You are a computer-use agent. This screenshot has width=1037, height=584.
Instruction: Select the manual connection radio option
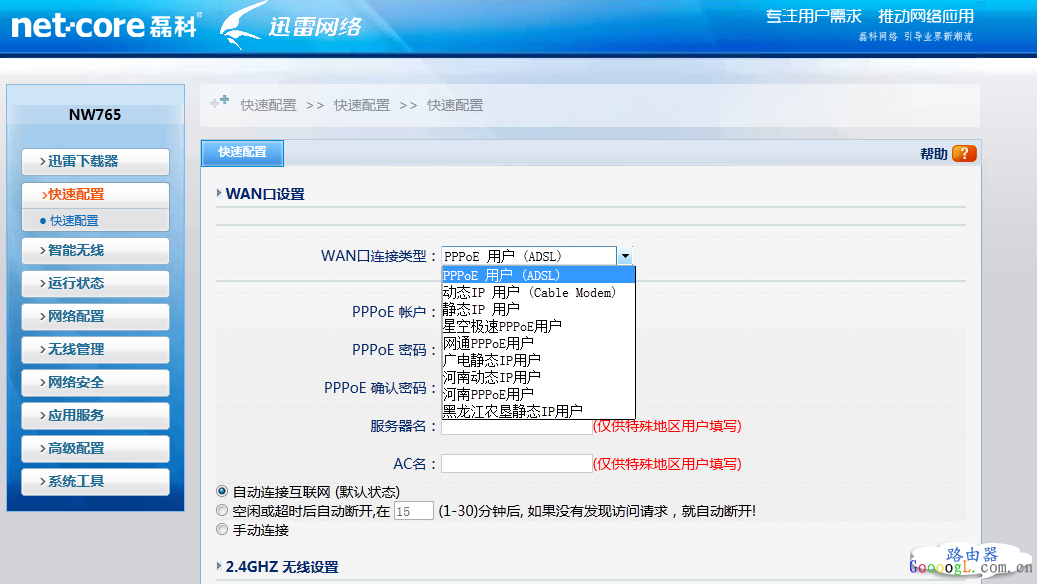click(x=222, y=530)
